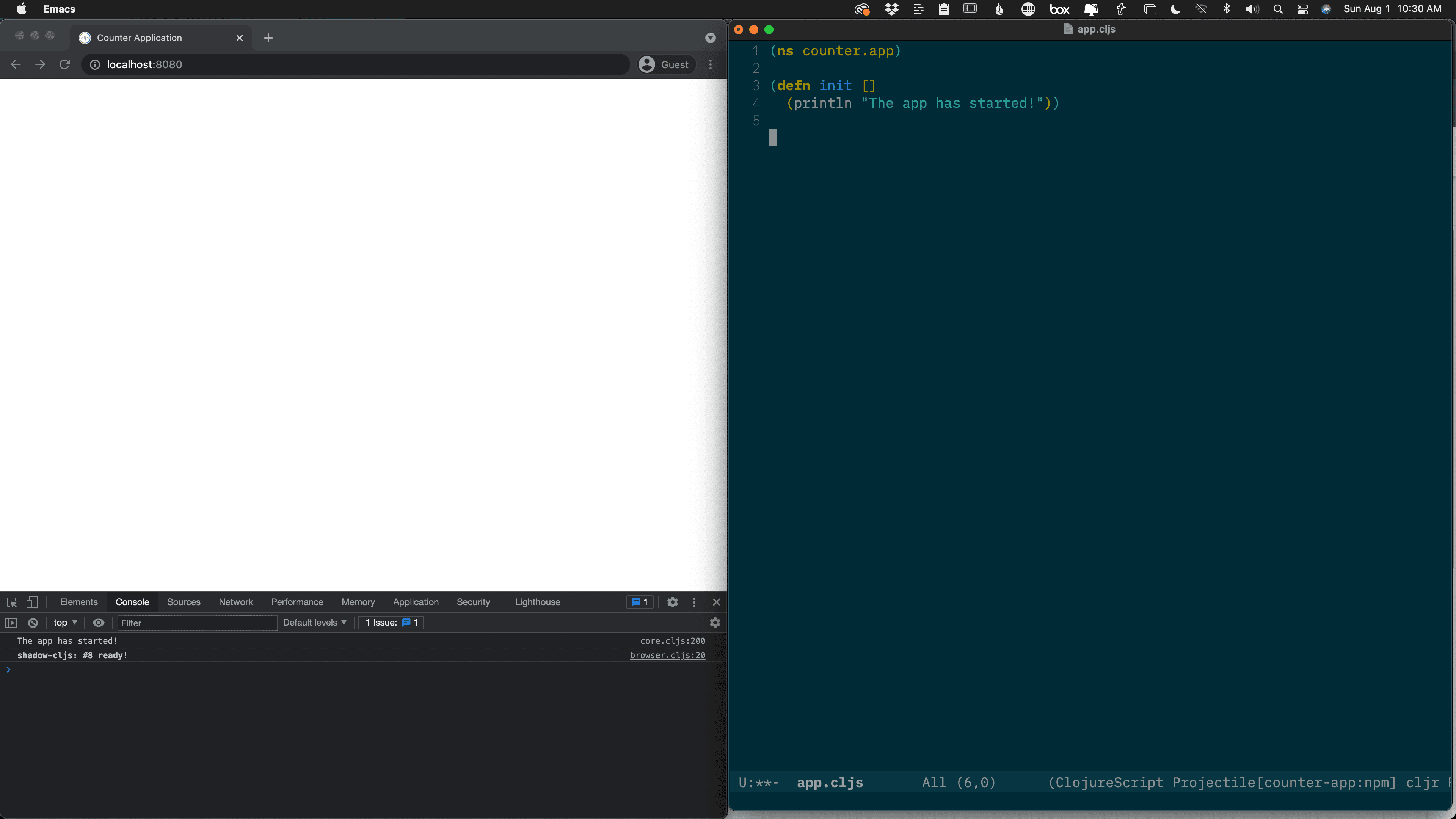Expand the Default levels dropdown in console
Image resolution: width=1456 pixels, height=819 pixels.
click(313, 621)
